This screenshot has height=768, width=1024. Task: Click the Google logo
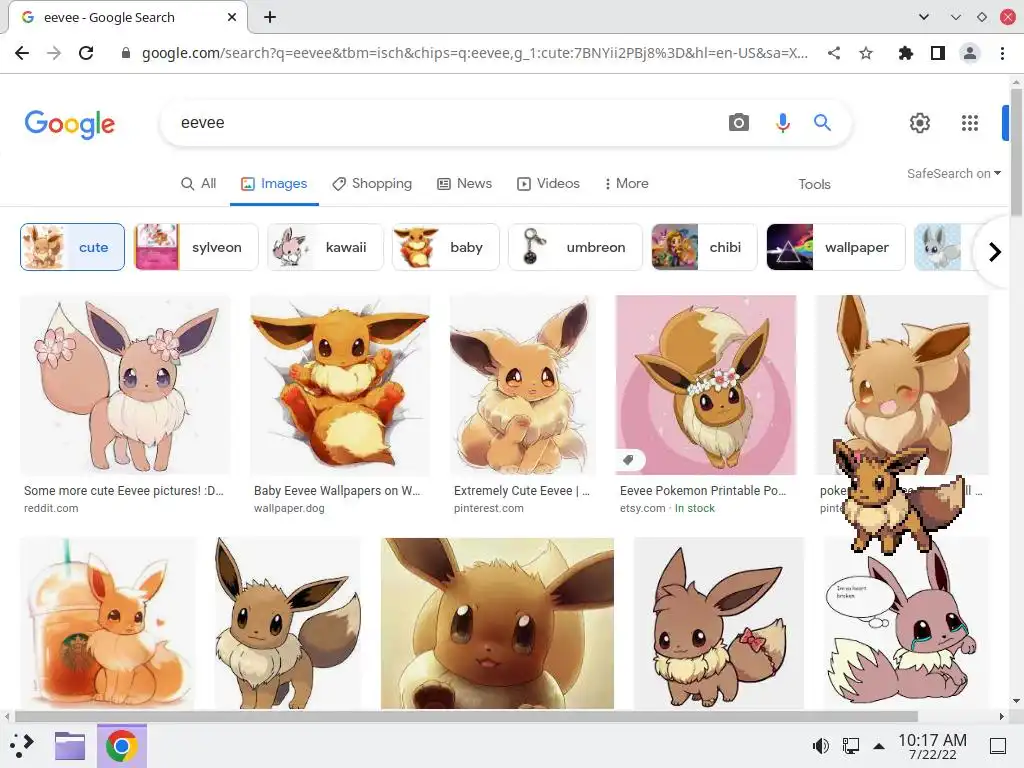click(x=70, y=124)
